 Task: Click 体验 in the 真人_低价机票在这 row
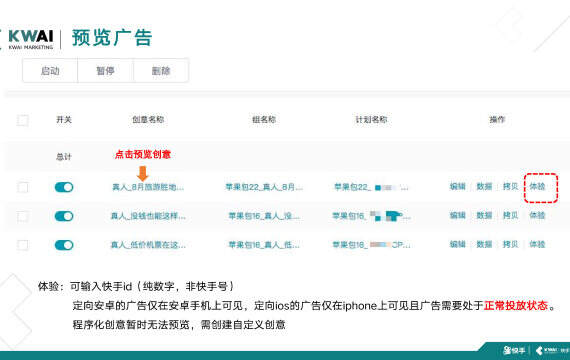pos(537,244)
